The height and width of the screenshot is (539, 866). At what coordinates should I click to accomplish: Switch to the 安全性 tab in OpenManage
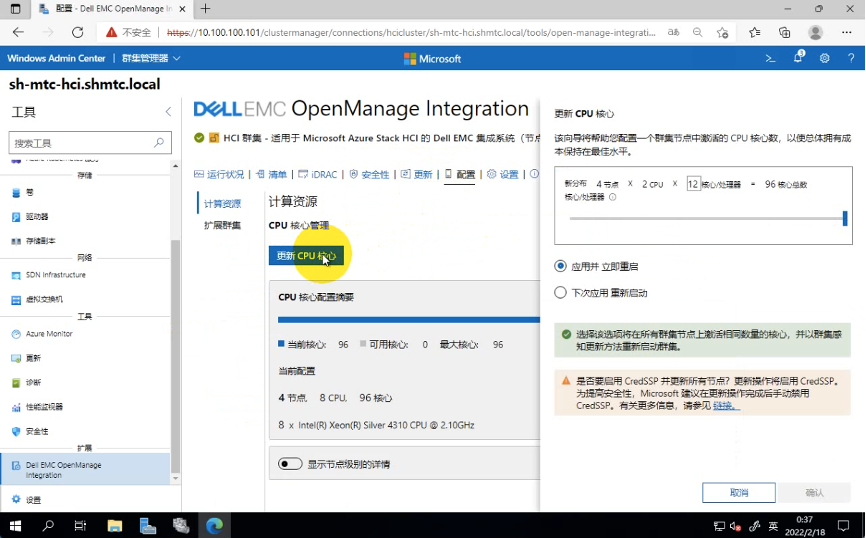click(x=369, y=175)
